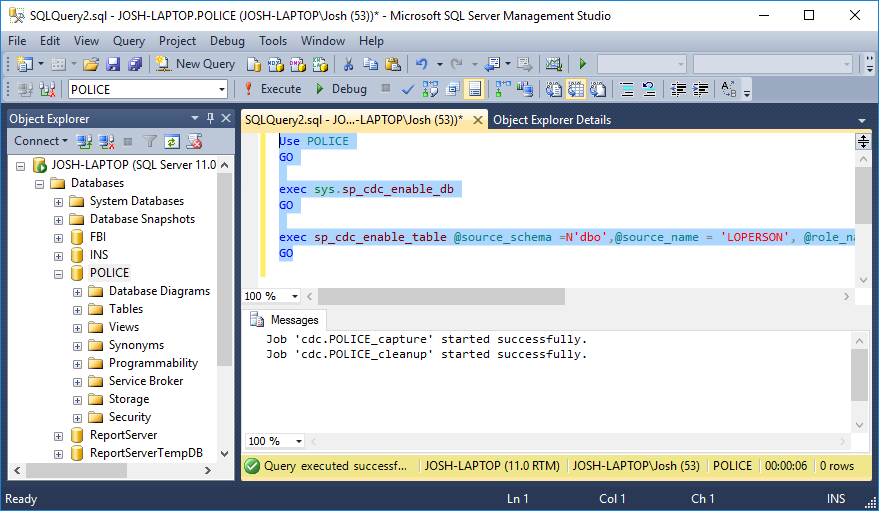This screenshot has width=879, height=511.
Task: Select the FBI database in tree
Action: point(98,237)
